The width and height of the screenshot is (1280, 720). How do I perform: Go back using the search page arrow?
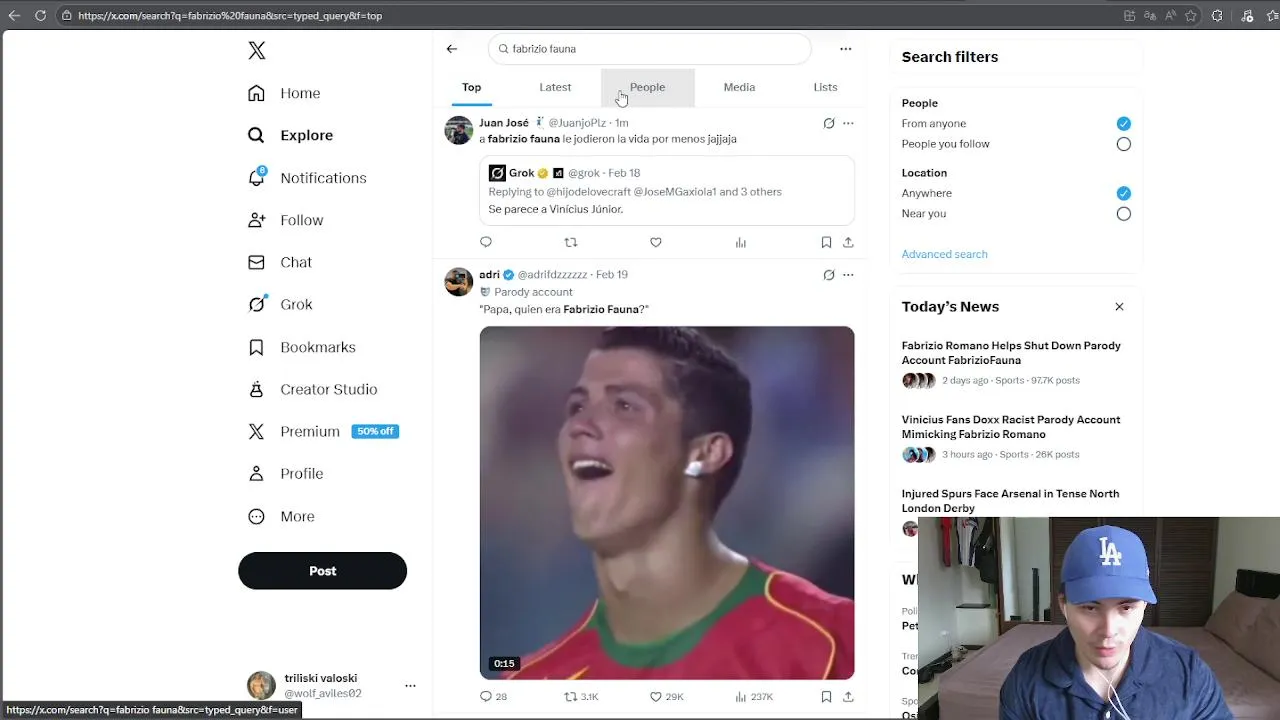452,48
